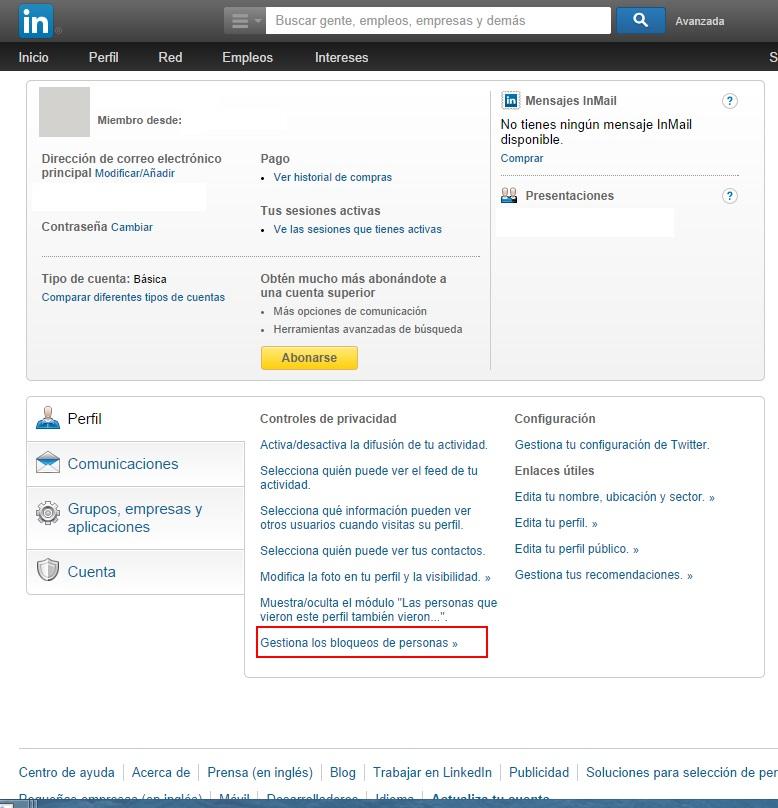Viewport: 778px width, 808px height.
Task: Focus the Buscar gente search field
Action: pos(438,20)
